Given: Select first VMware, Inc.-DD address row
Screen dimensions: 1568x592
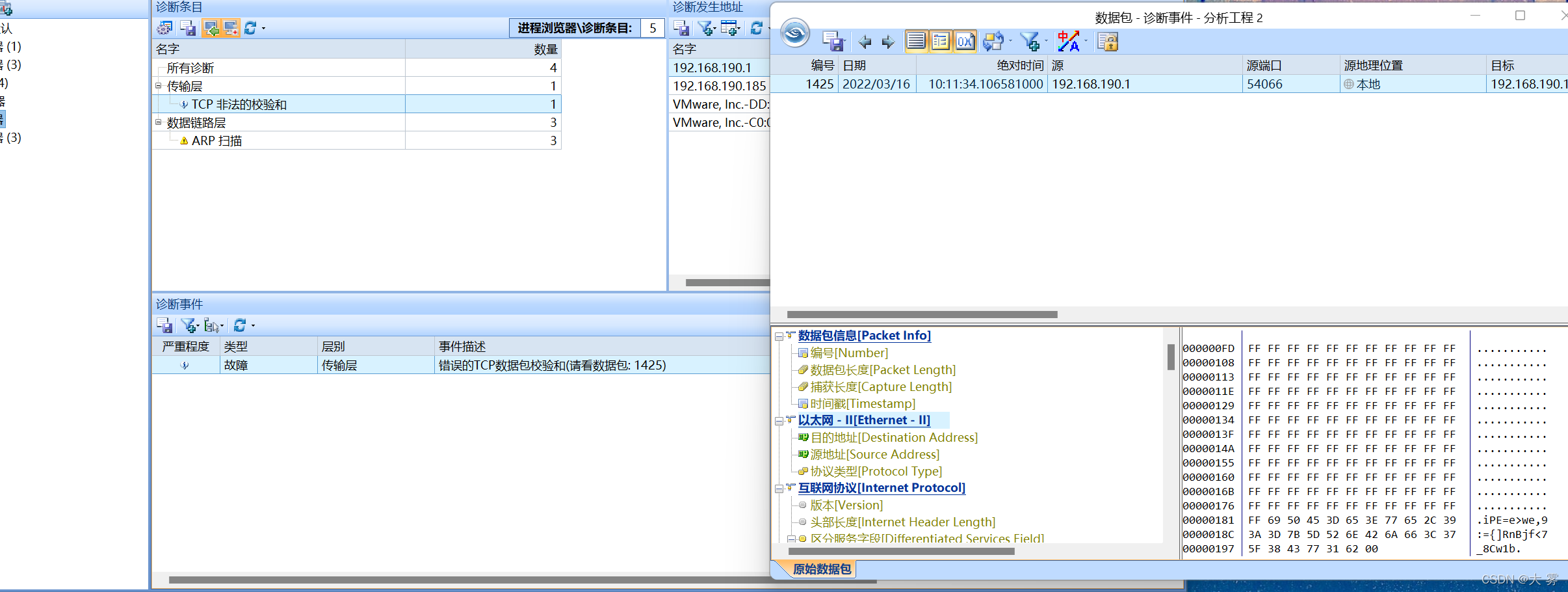Looking at the screenshot, I should coord(720,104).
